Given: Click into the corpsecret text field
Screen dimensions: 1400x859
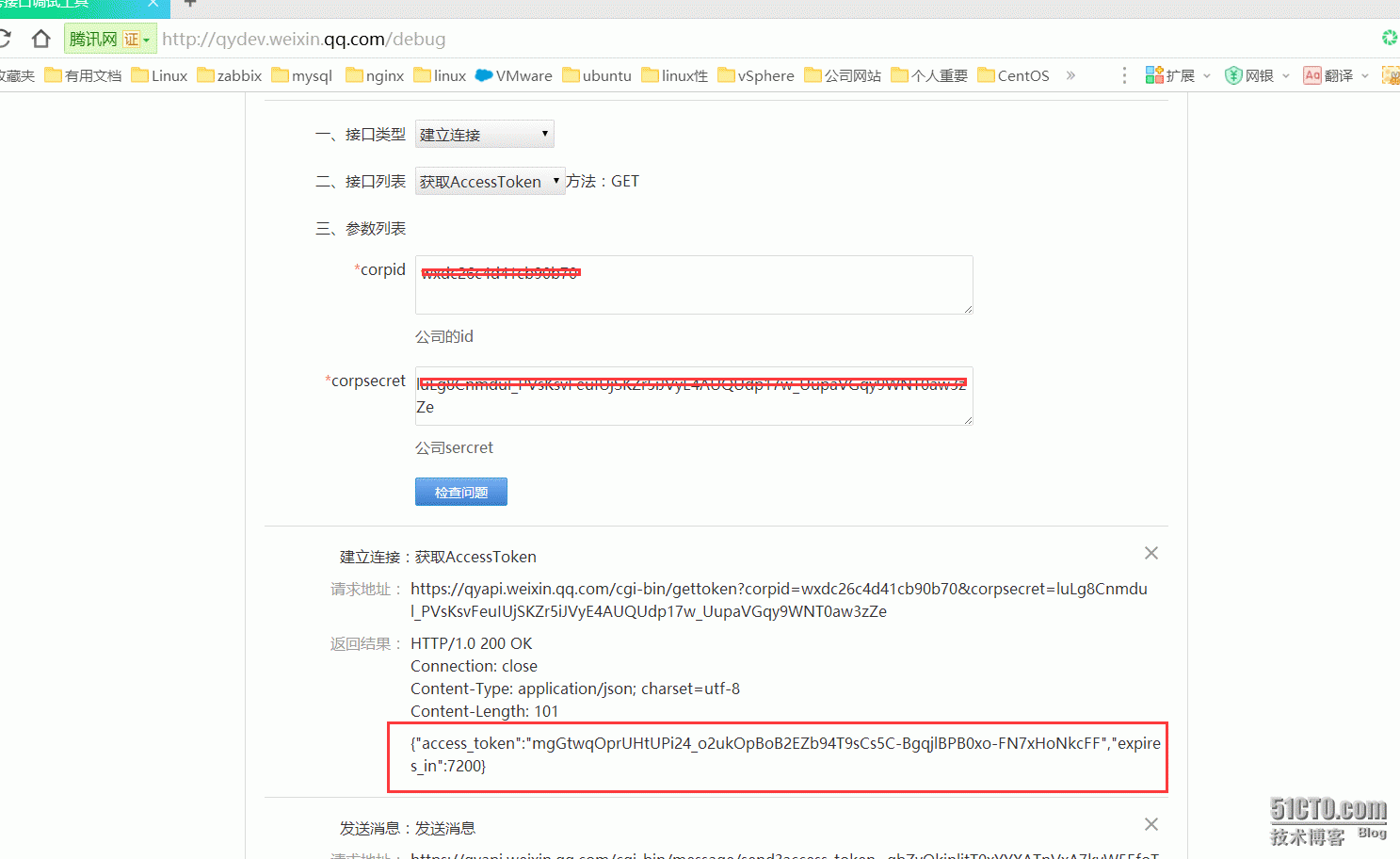Looking at the screenshot, I should (x=694, y=396).
